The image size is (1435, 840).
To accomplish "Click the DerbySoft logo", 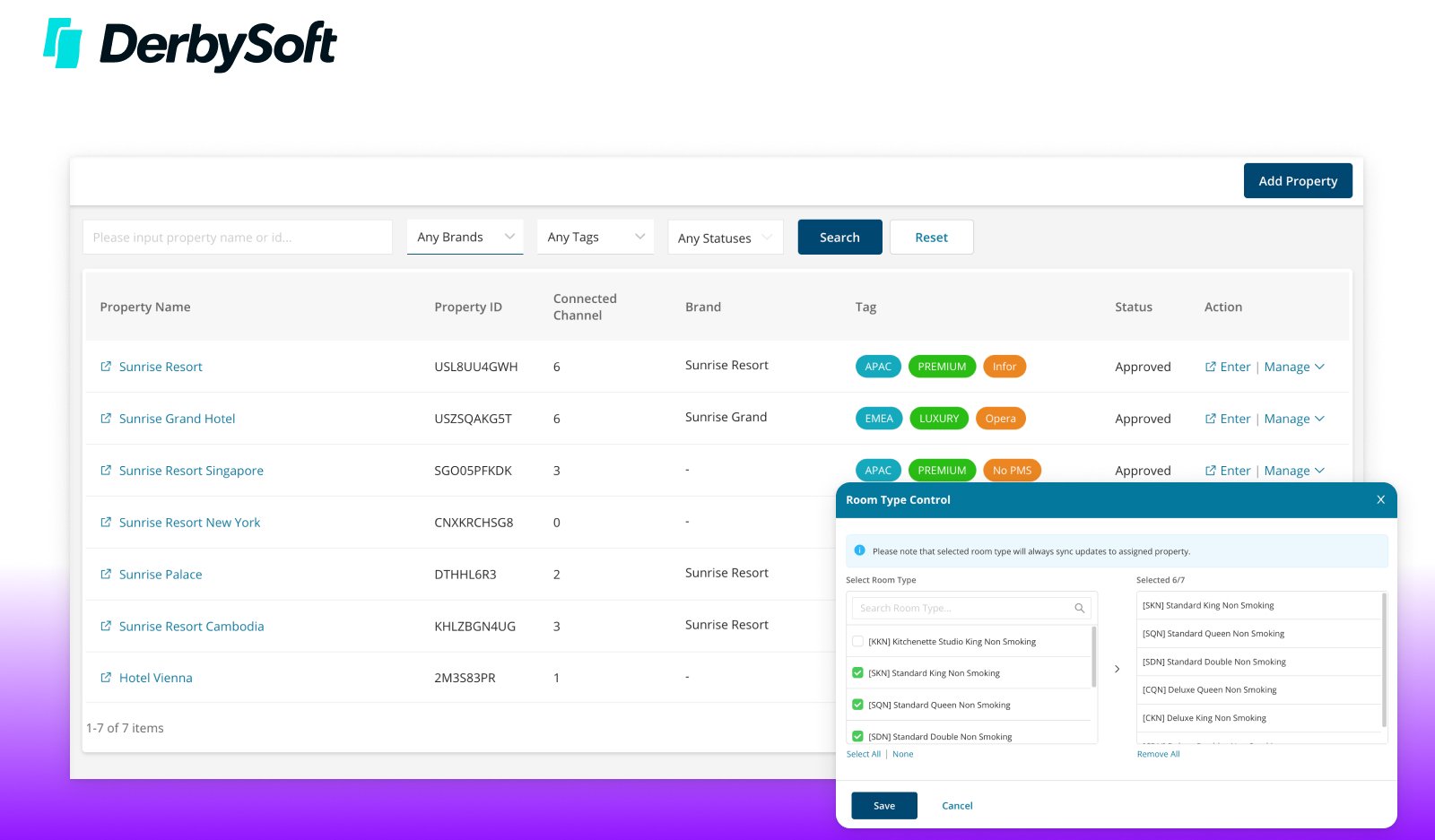I will click(x=190, y=45).
